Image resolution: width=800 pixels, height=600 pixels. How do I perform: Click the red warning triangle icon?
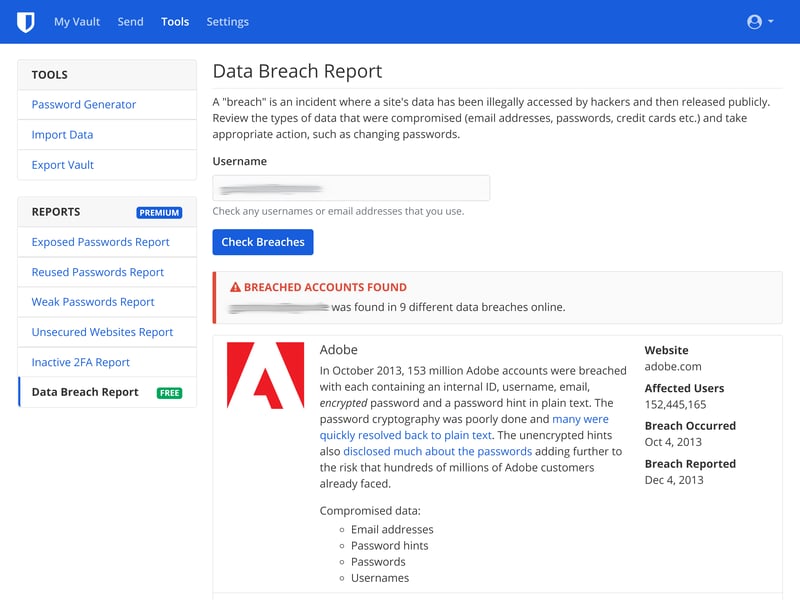(235, 287)
